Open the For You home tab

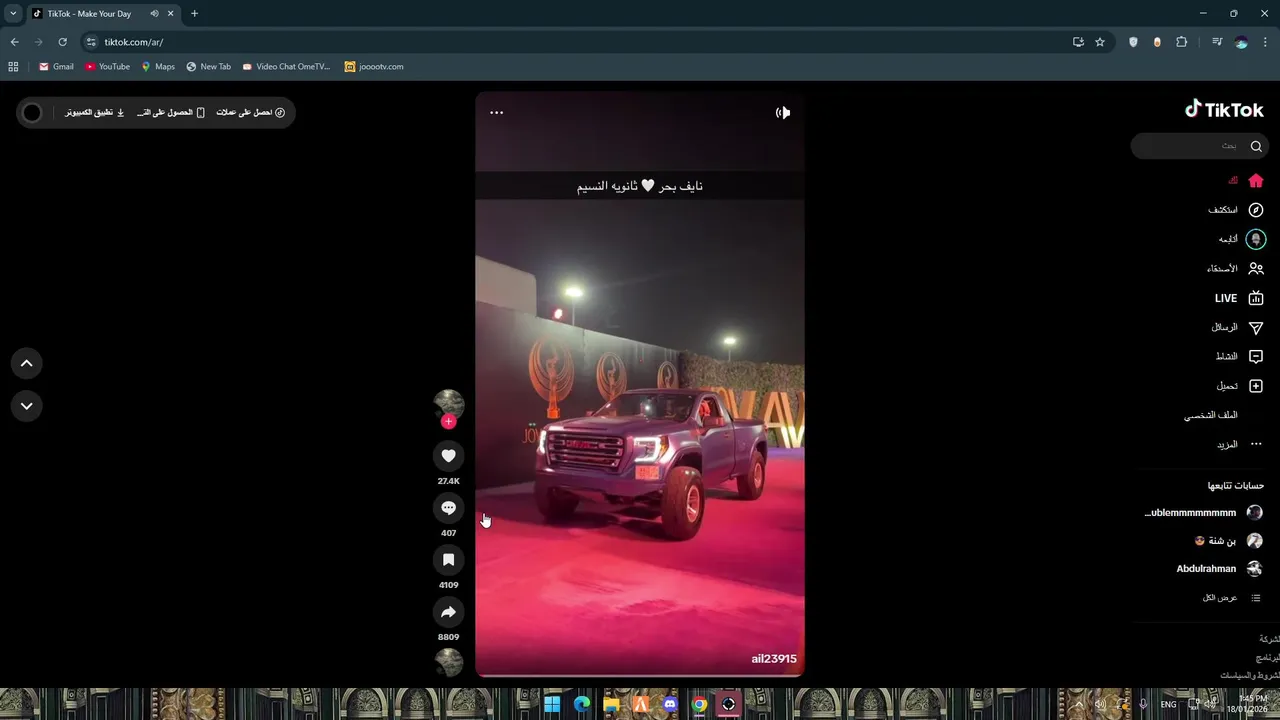1246,181
